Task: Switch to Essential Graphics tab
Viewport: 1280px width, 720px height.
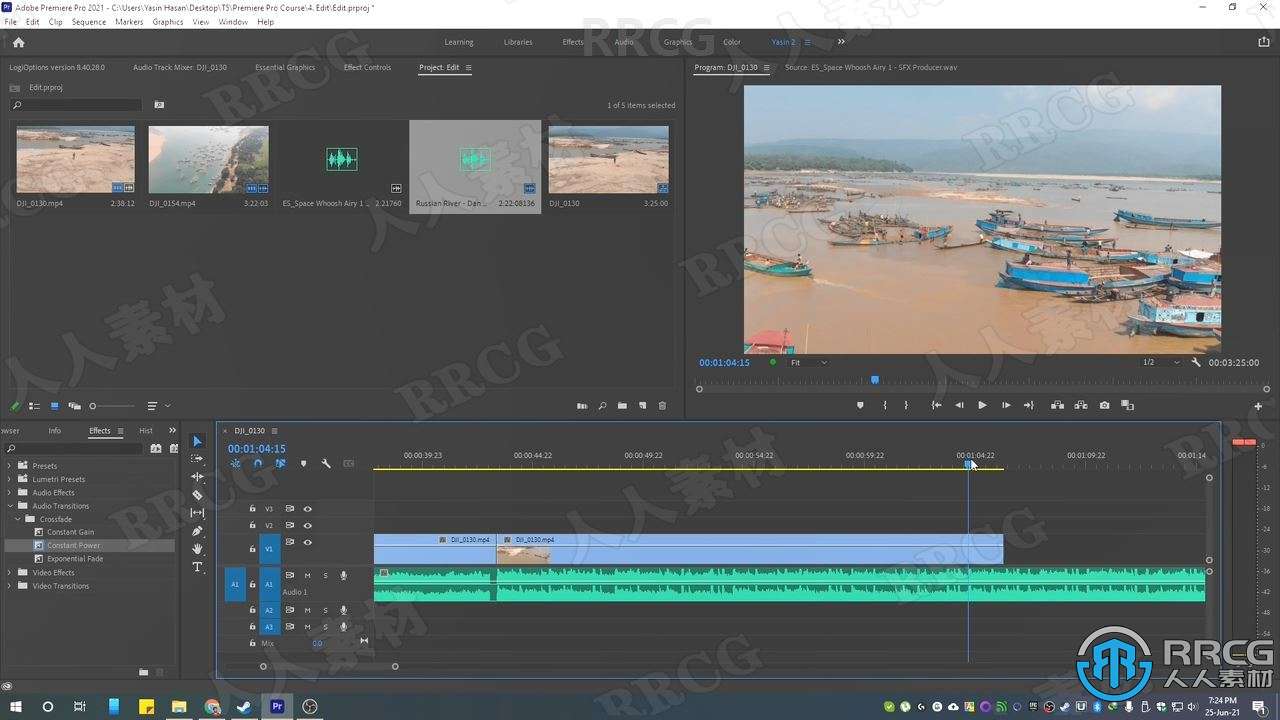Action: (x=285, y=67)
